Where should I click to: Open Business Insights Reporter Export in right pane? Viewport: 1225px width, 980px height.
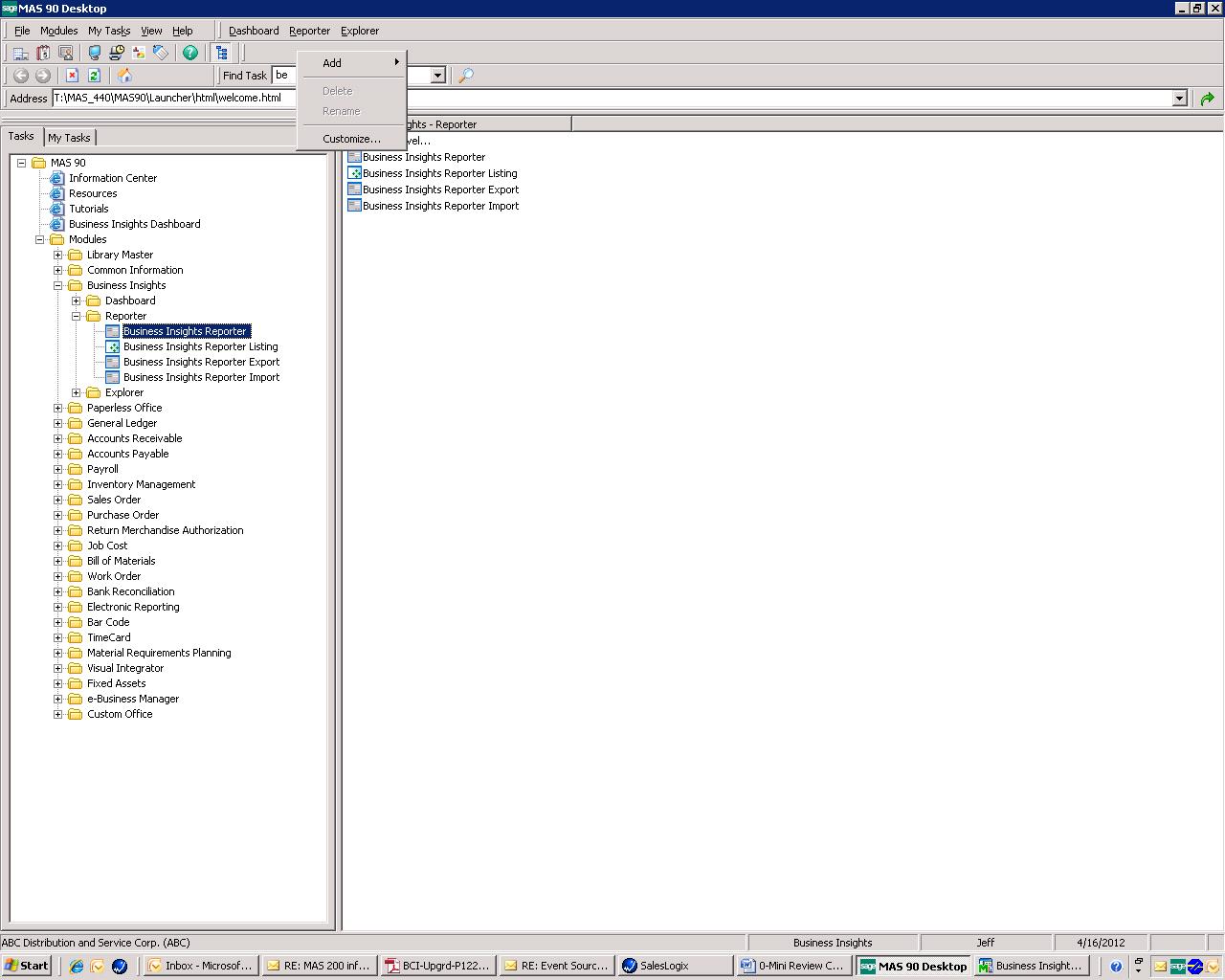(440, 189)
